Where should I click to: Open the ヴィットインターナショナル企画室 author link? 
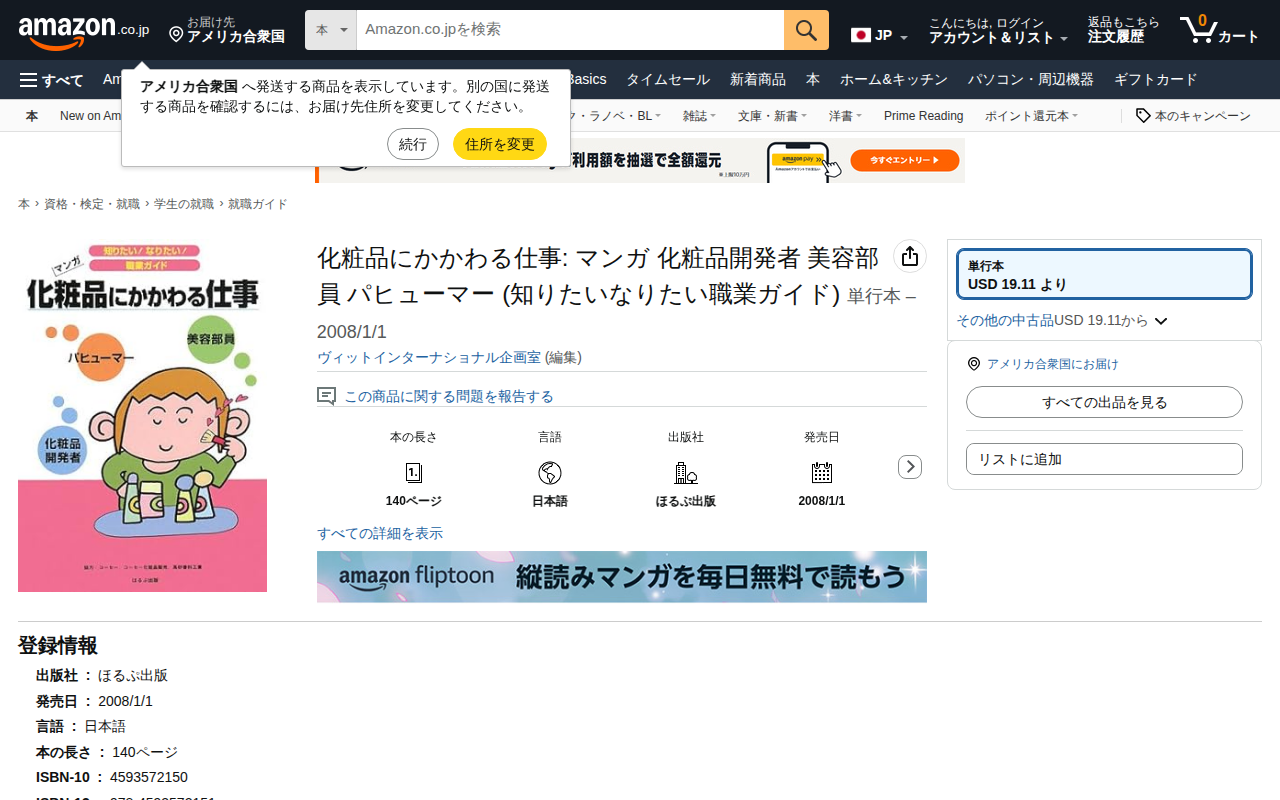(x=429, y=357)
